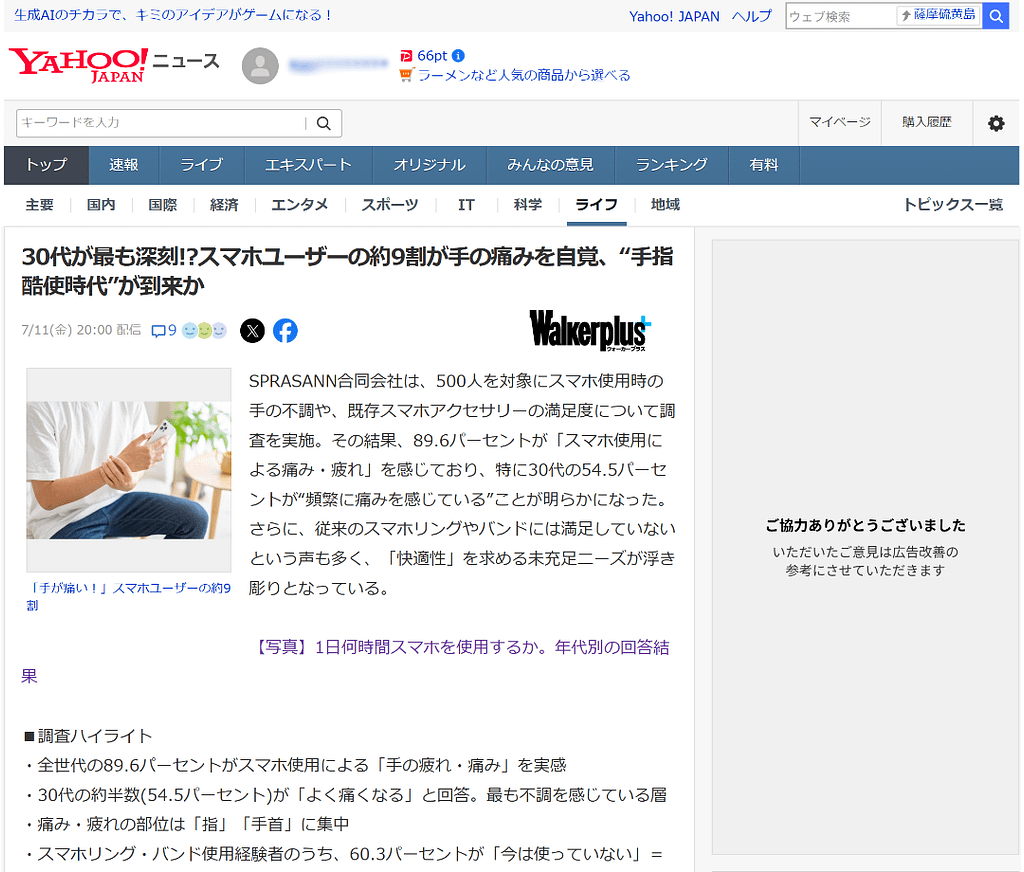Switch to the ランキング tab
The width and height of the screenshot is (1024, 872).
(671, 165)
